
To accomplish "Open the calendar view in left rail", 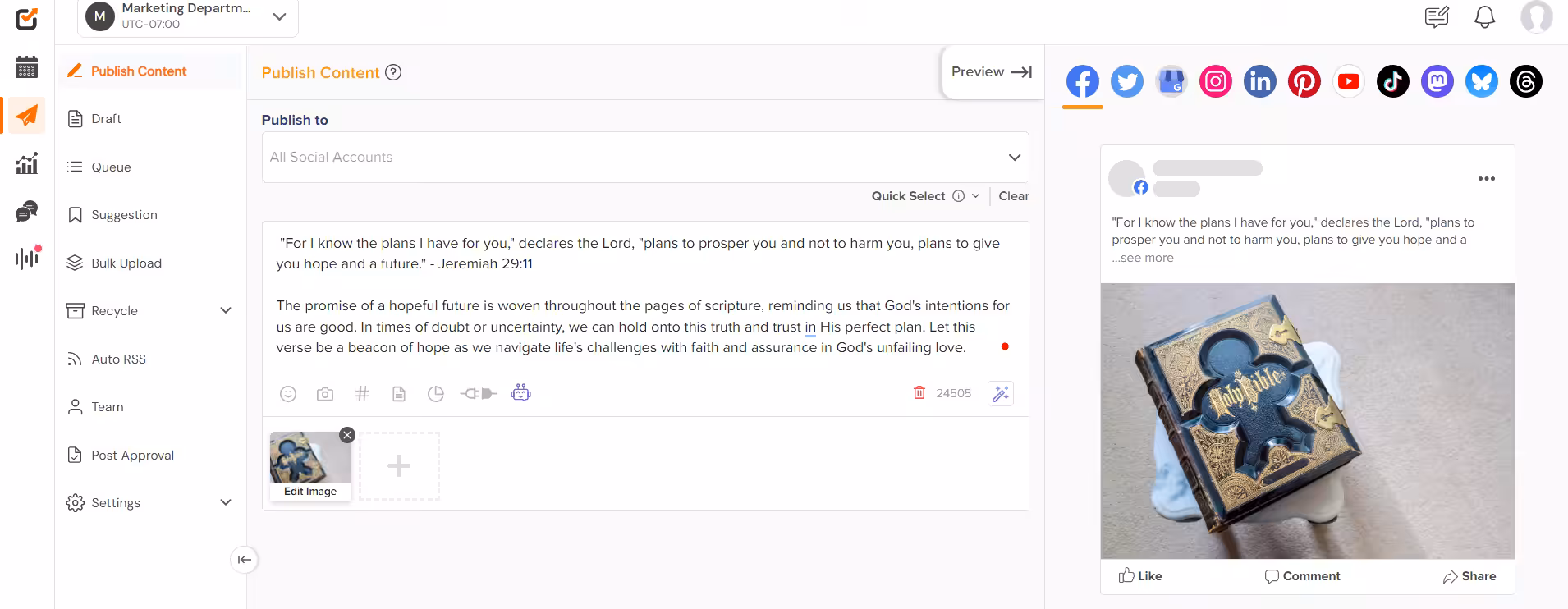I will 26,67.
